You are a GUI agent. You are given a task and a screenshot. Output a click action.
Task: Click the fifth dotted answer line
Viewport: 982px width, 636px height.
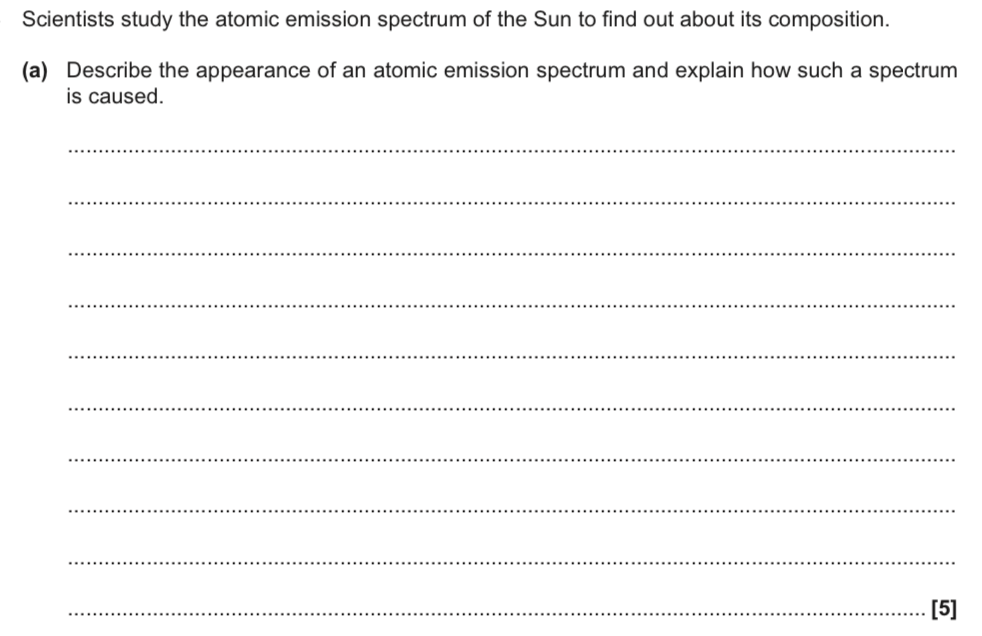511,357
